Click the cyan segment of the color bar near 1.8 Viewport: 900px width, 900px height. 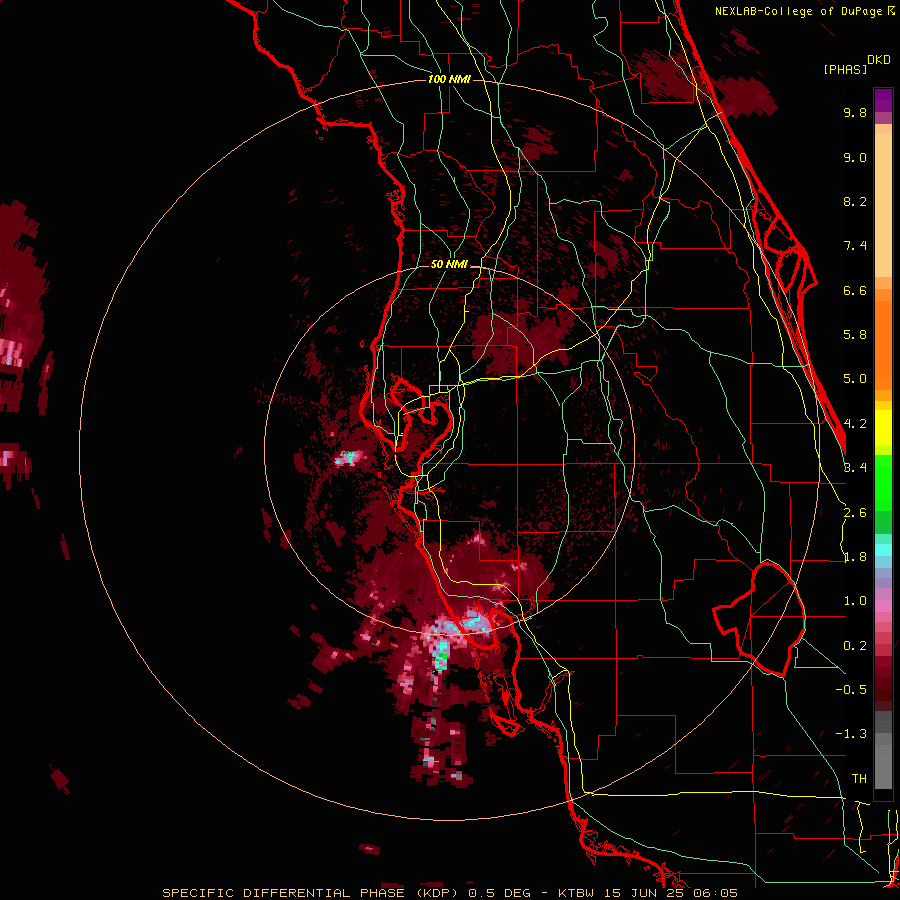coord(883,550)
